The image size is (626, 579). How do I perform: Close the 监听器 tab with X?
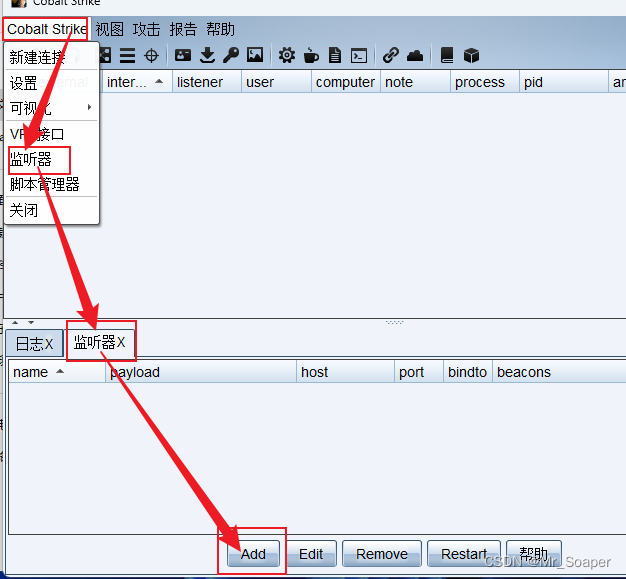(x=121, y=342)
